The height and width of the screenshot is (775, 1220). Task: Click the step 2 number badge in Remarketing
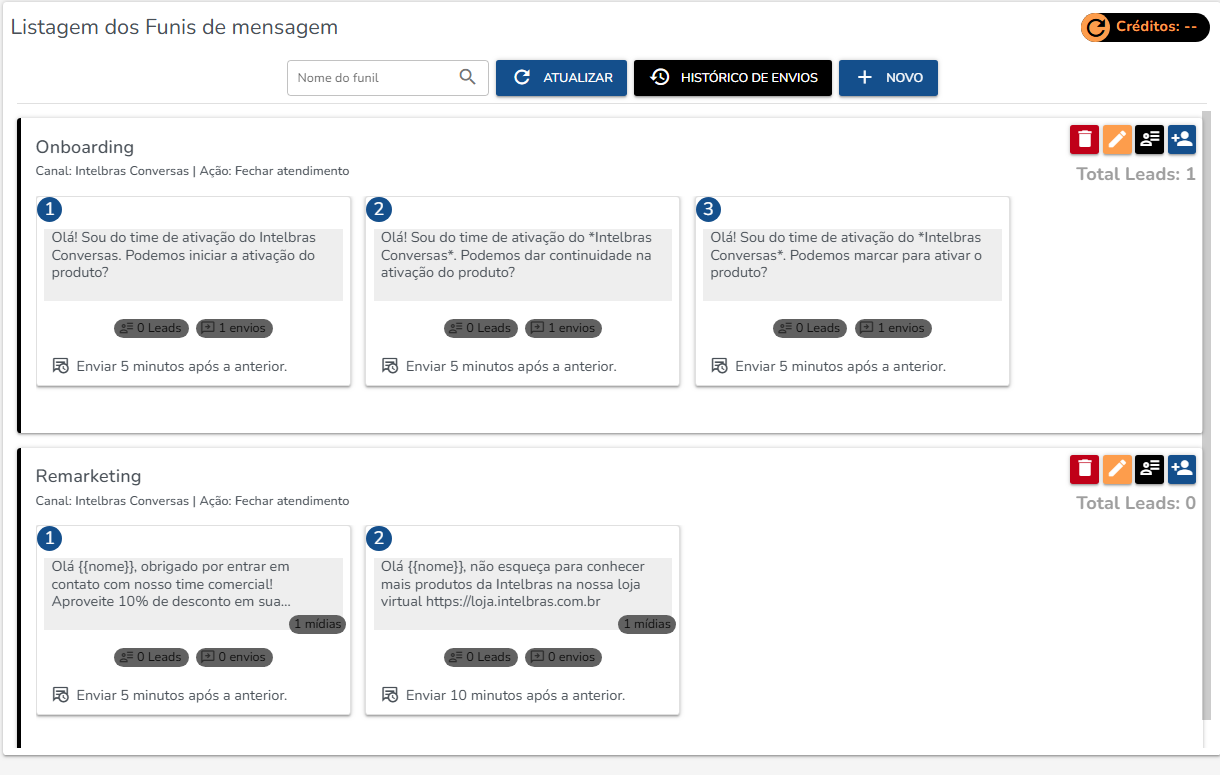point(379,539)
